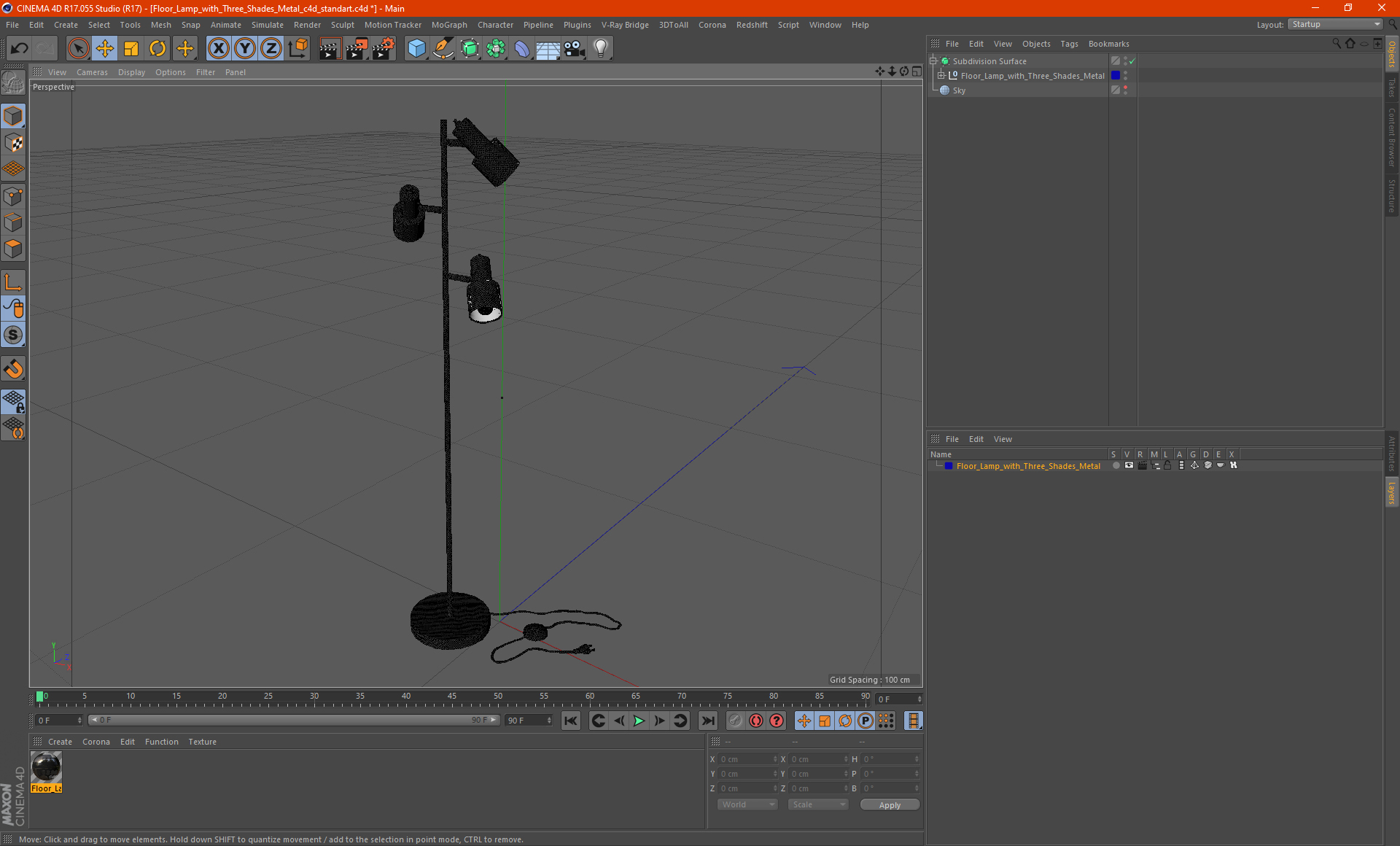Play the animation forward

tap(639, 721)
